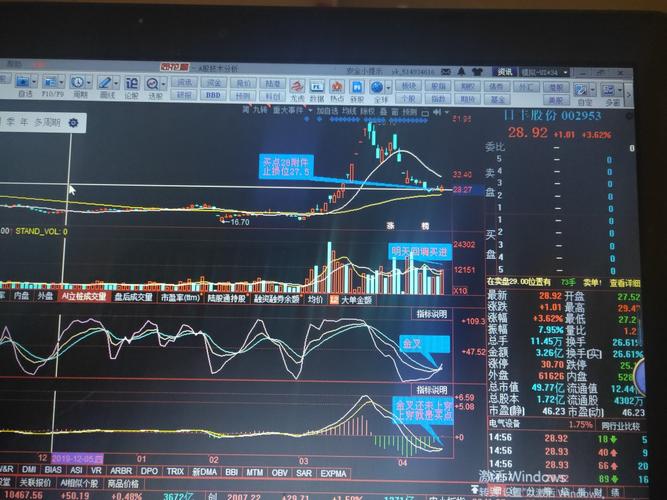Switch indicator to OBV
The image size is (667, 500).
(279, 472)
